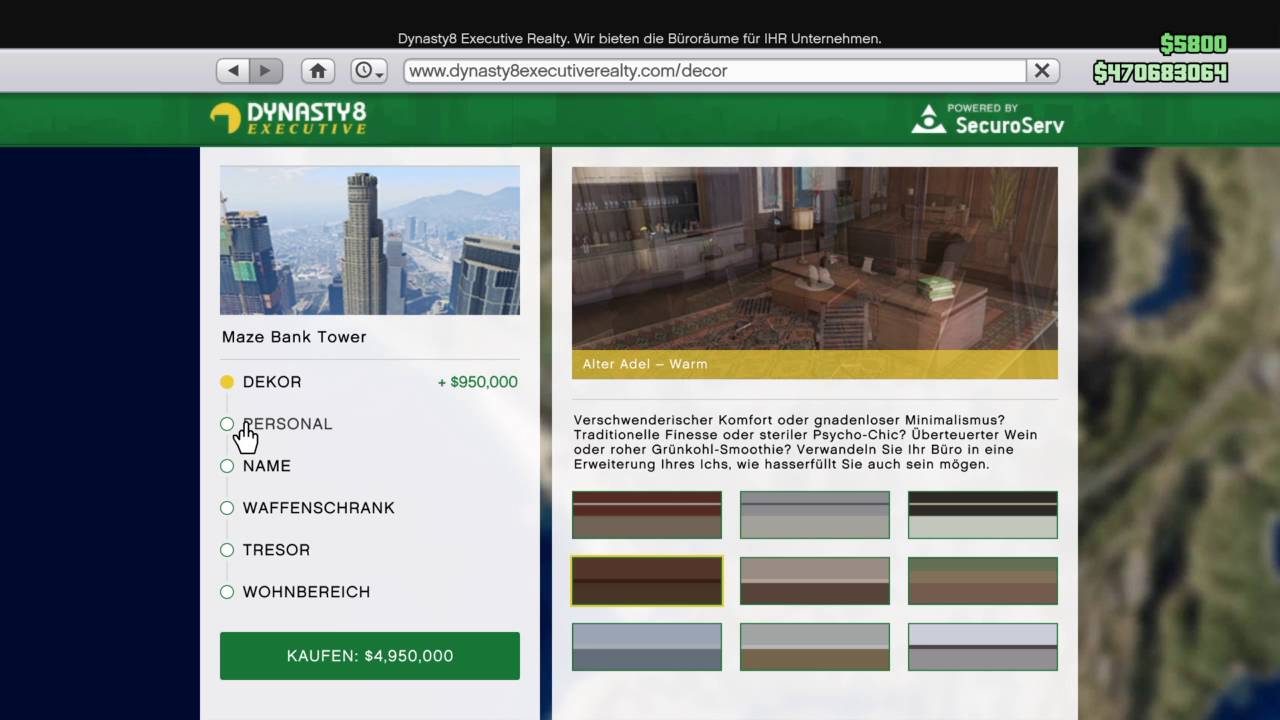
Task: Click the URL address bar
Action: pos(715,71)
